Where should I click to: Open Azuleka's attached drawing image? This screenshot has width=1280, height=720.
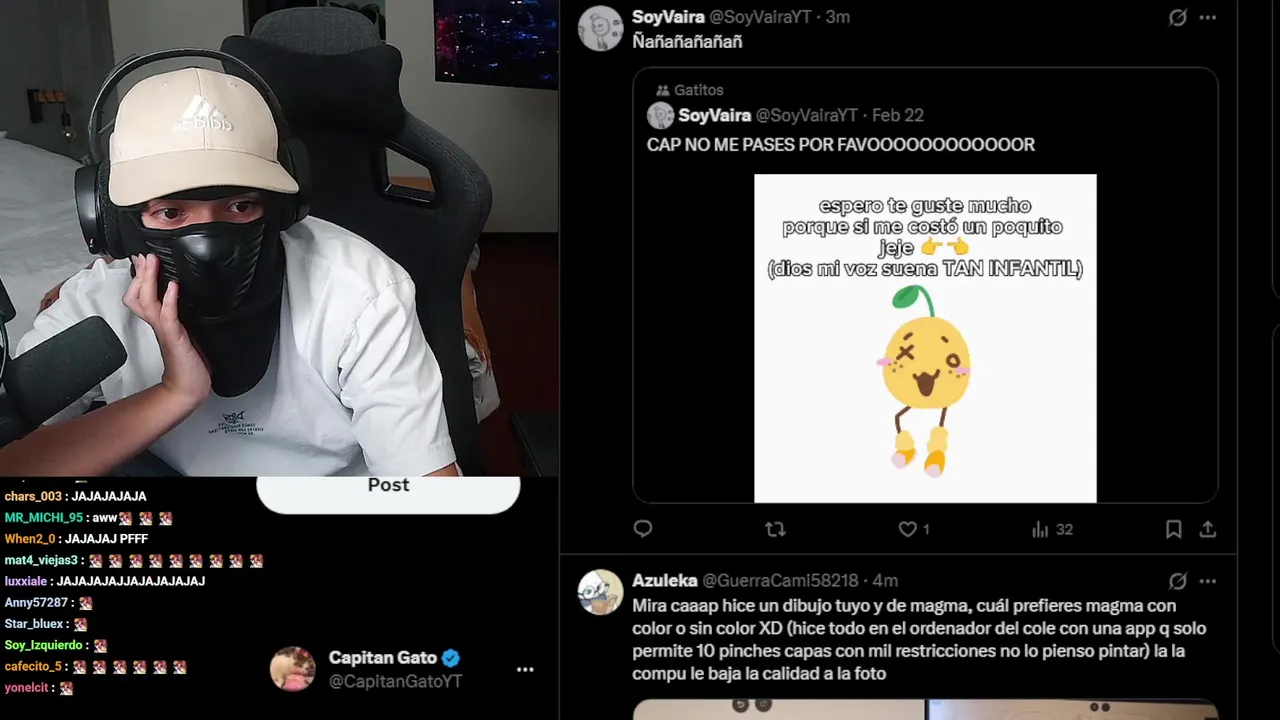925,709
